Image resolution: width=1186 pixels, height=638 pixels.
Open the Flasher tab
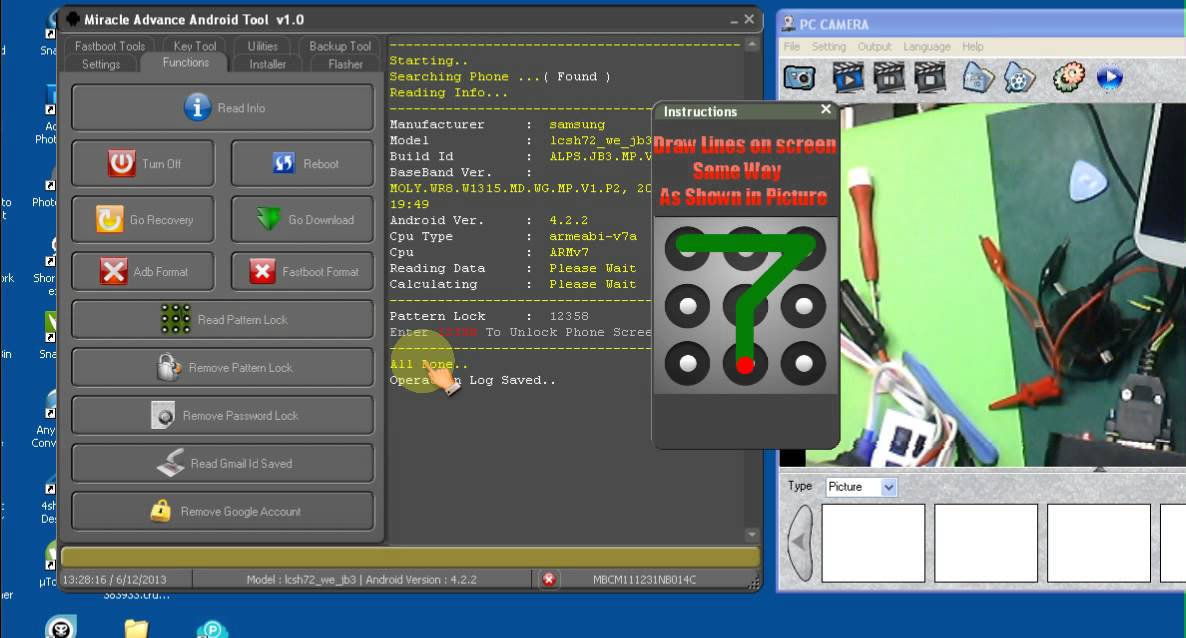point(345,64)
